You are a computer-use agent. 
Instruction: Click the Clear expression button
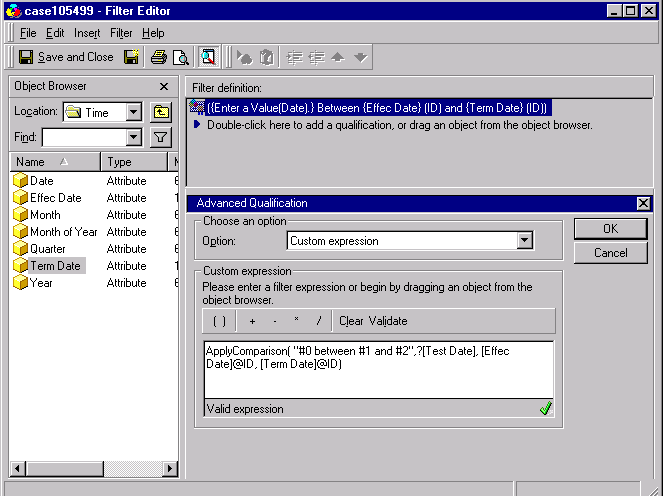[x=351, y=321]
